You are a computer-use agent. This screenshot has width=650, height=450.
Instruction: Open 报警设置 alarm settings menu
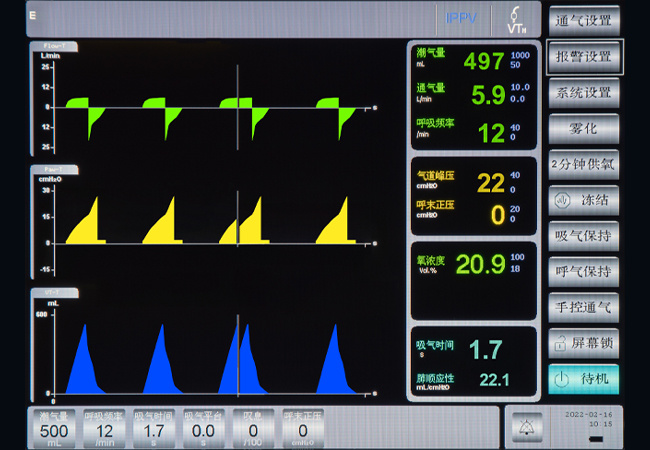584,57
